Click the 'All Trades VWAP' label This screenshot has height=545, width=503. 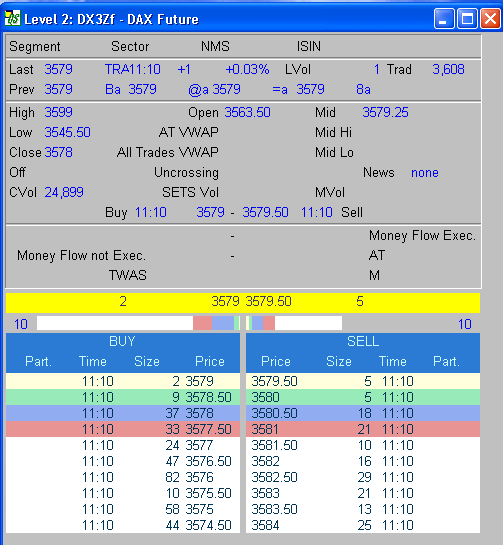coord(168,152)
